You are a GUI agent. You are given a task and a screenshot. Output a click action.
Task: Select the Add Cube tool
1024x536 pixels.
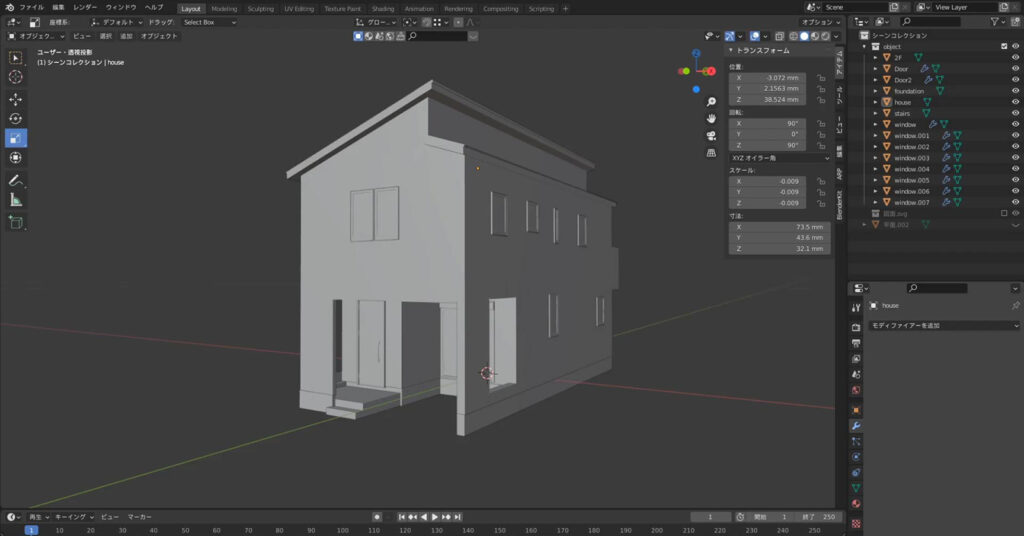click(x=16, y=222)
